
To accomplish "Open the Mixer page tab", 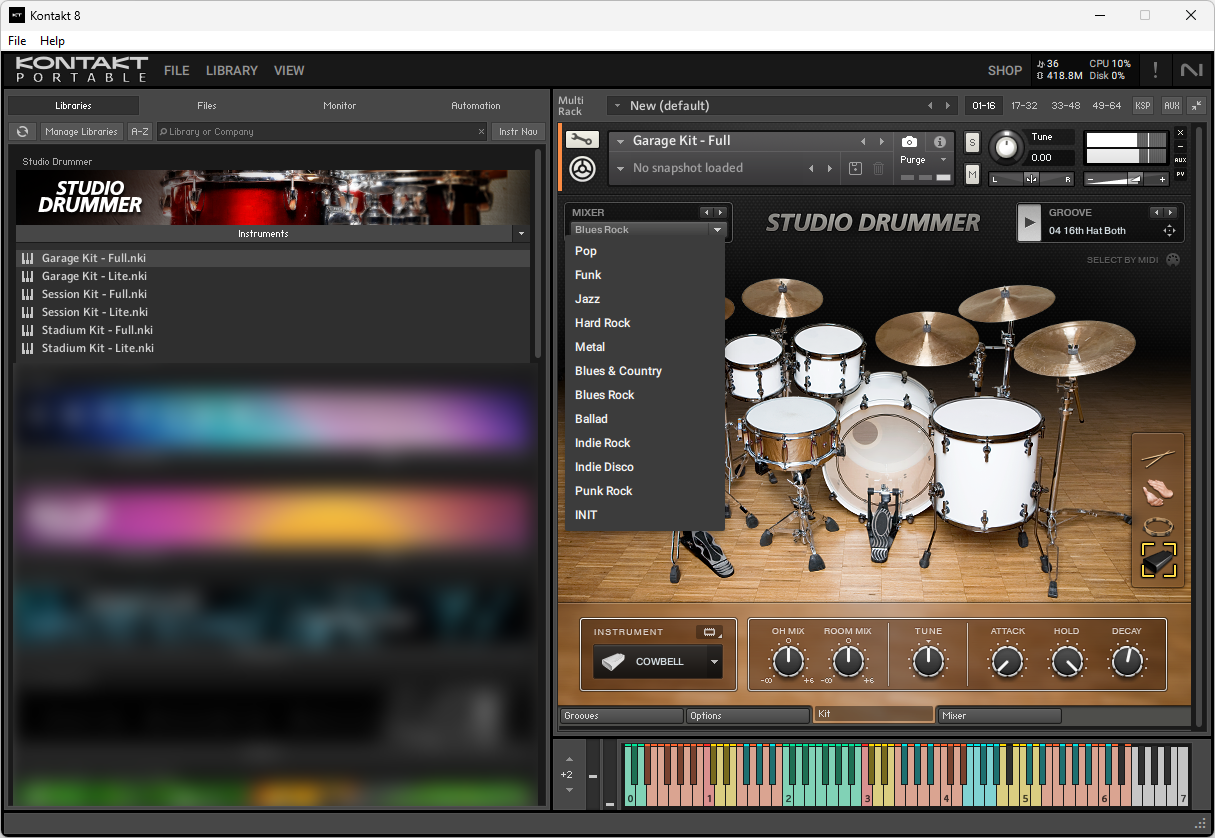I will coord(999,716).
